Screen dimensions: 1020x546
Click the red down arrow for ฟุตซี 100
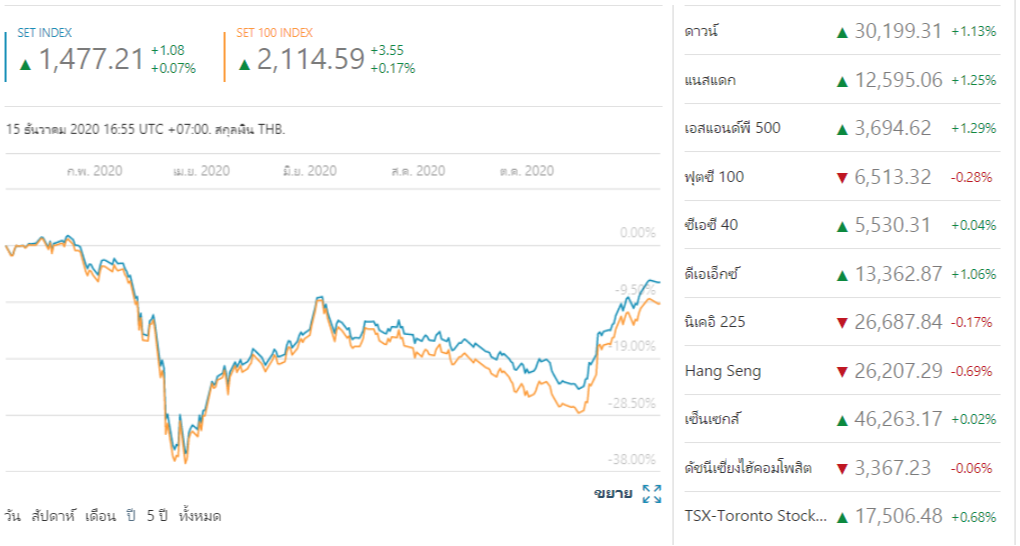(842, 178)
